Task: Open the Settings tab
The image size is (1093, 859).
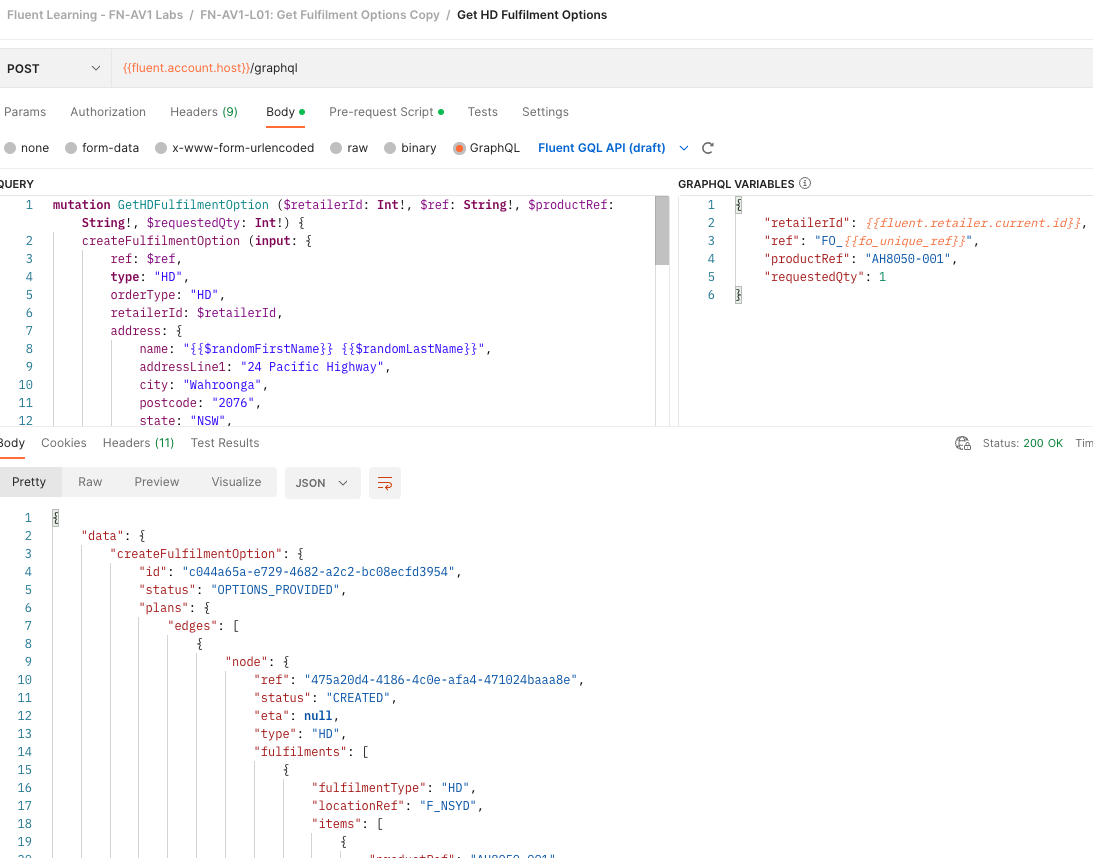Action: coord(545,112)
